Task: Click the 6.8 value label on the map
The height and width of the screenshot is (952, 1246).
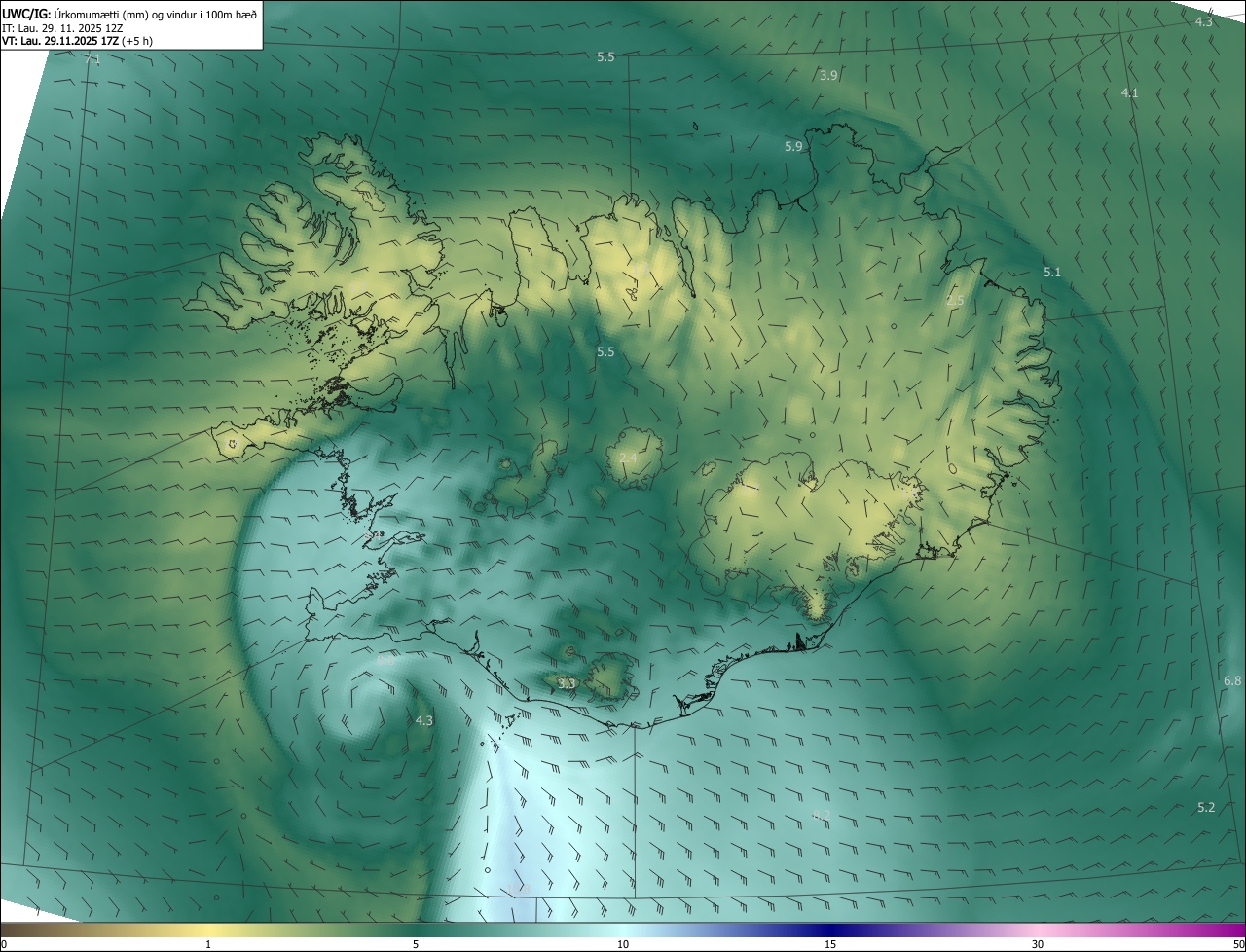Action: click(x=1232, y=680)
